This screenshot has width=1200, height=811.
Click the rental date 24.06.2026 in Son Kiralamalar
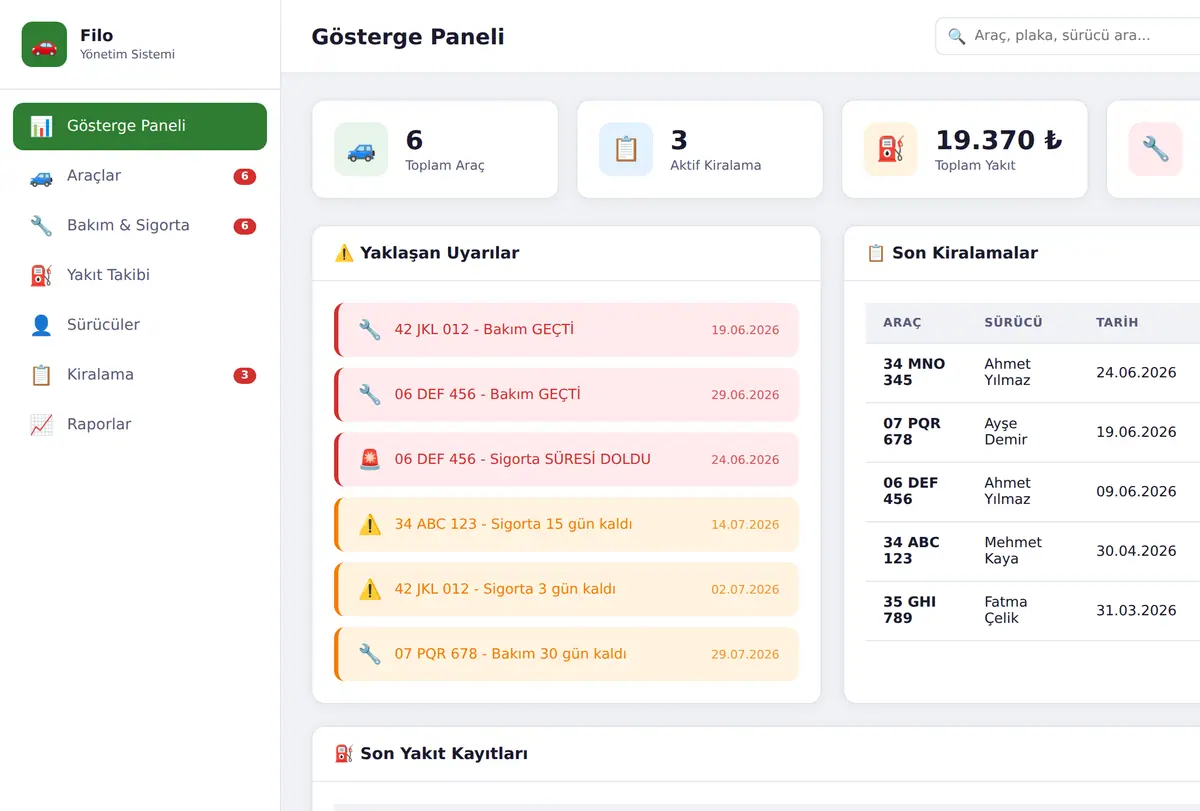pyautogui.click(x=1136, y=373)
